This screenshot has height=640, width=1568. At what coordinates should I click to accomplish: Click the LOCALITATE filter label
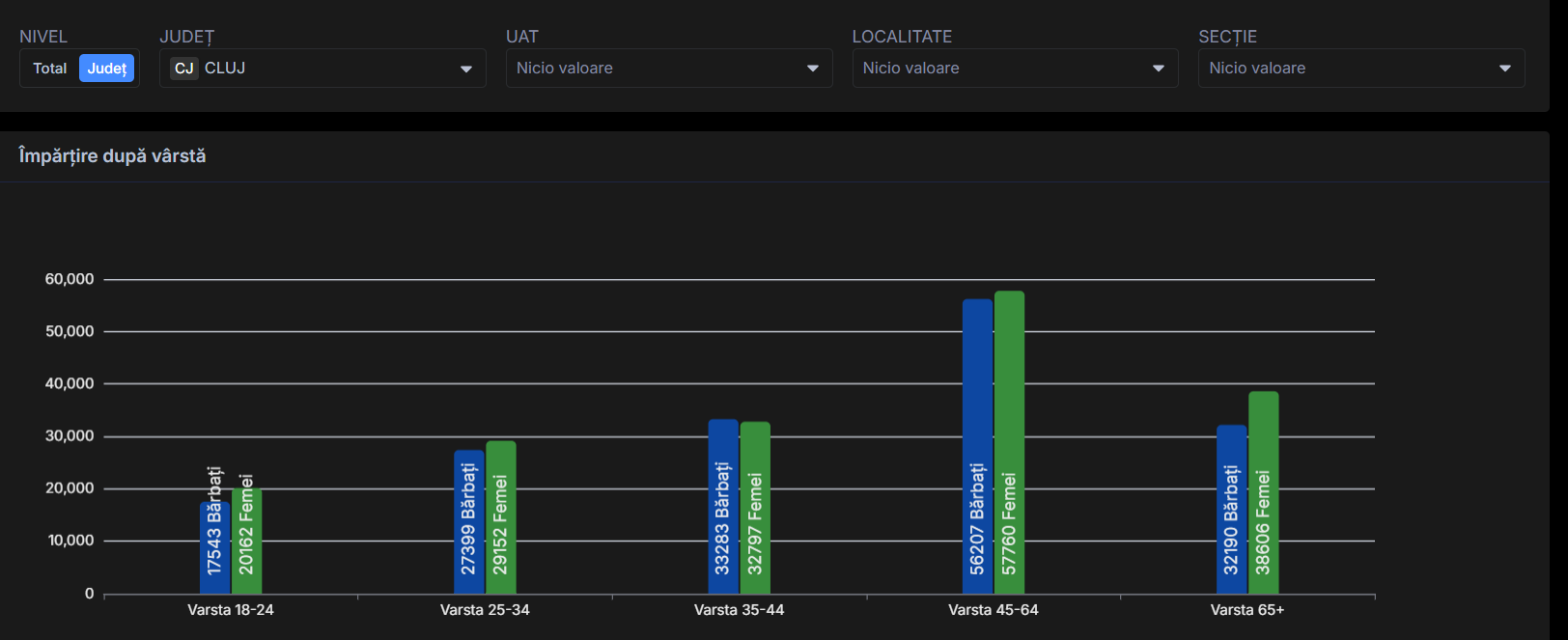(902, 37)
